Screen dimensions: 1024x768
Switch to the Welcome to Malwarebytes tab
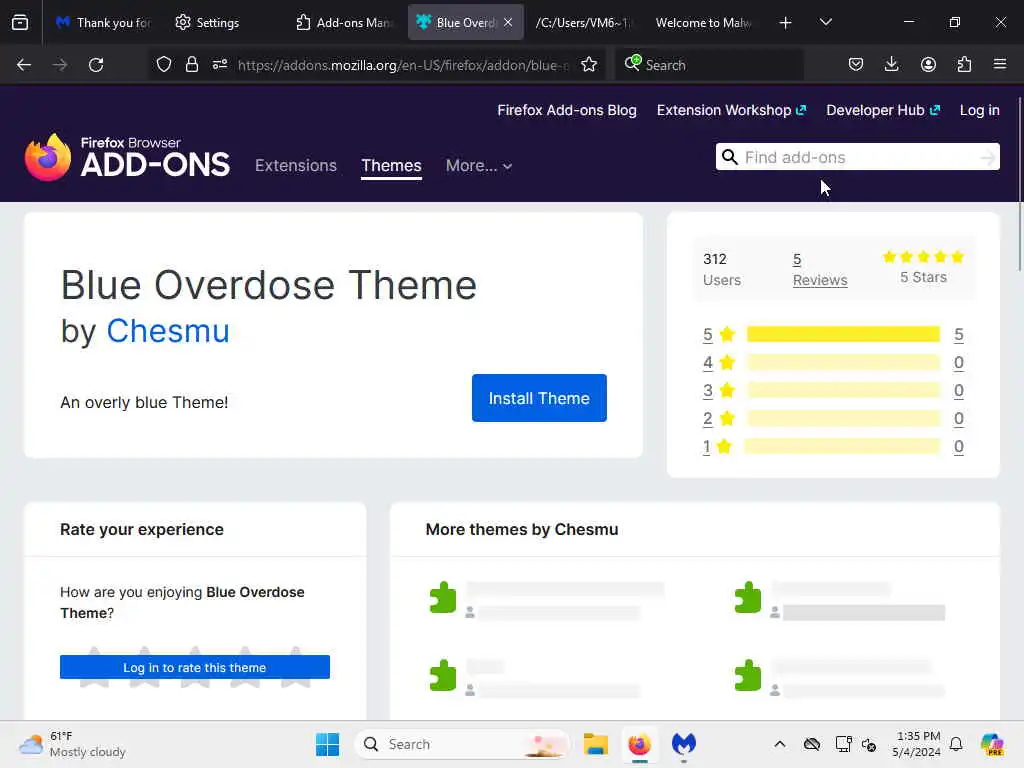coord(703,22)
